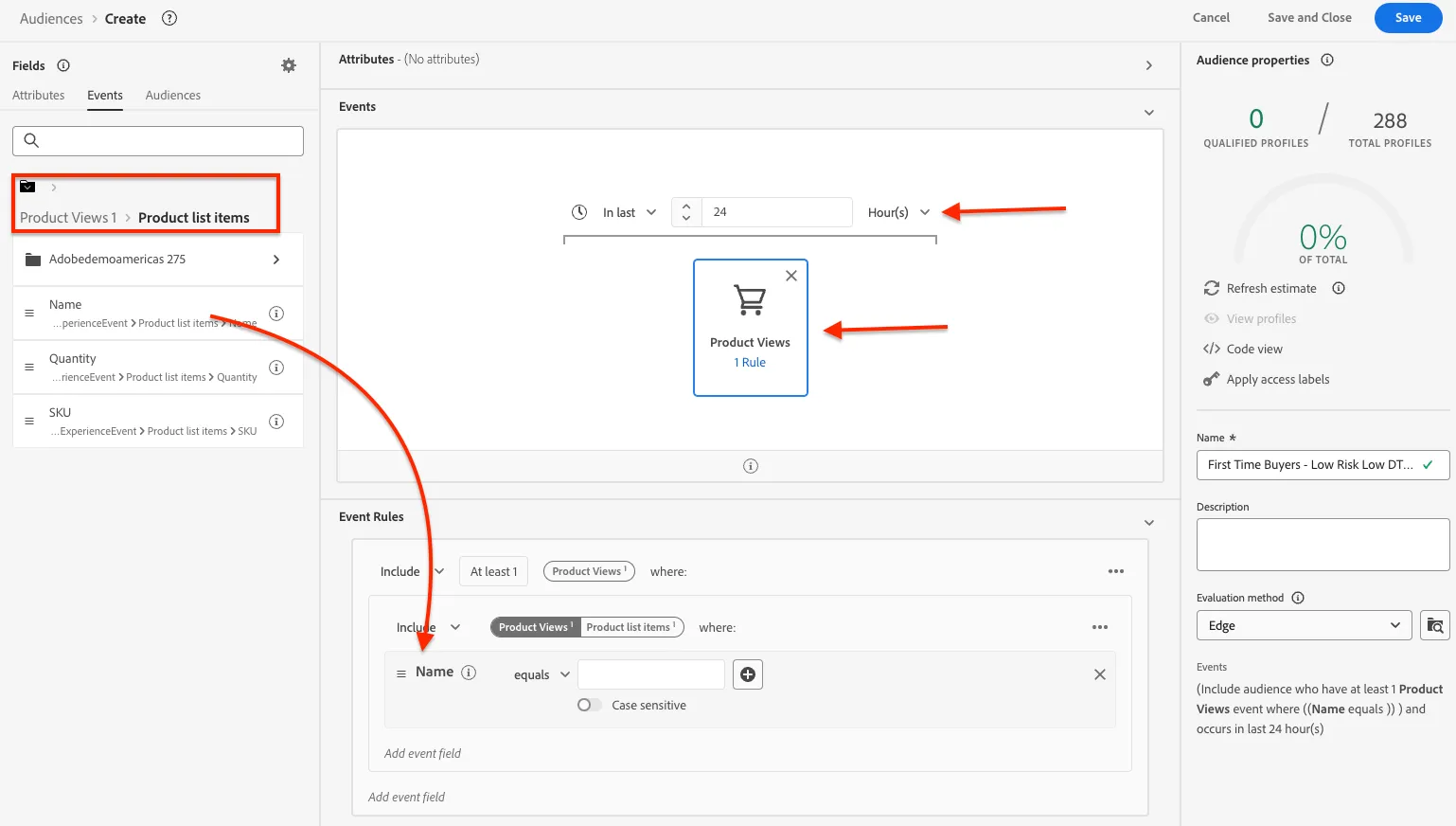Viewport: 1456px width, 826px height.
Task: Switch to the Audiences fields tab
Action: tap(173, 95)
